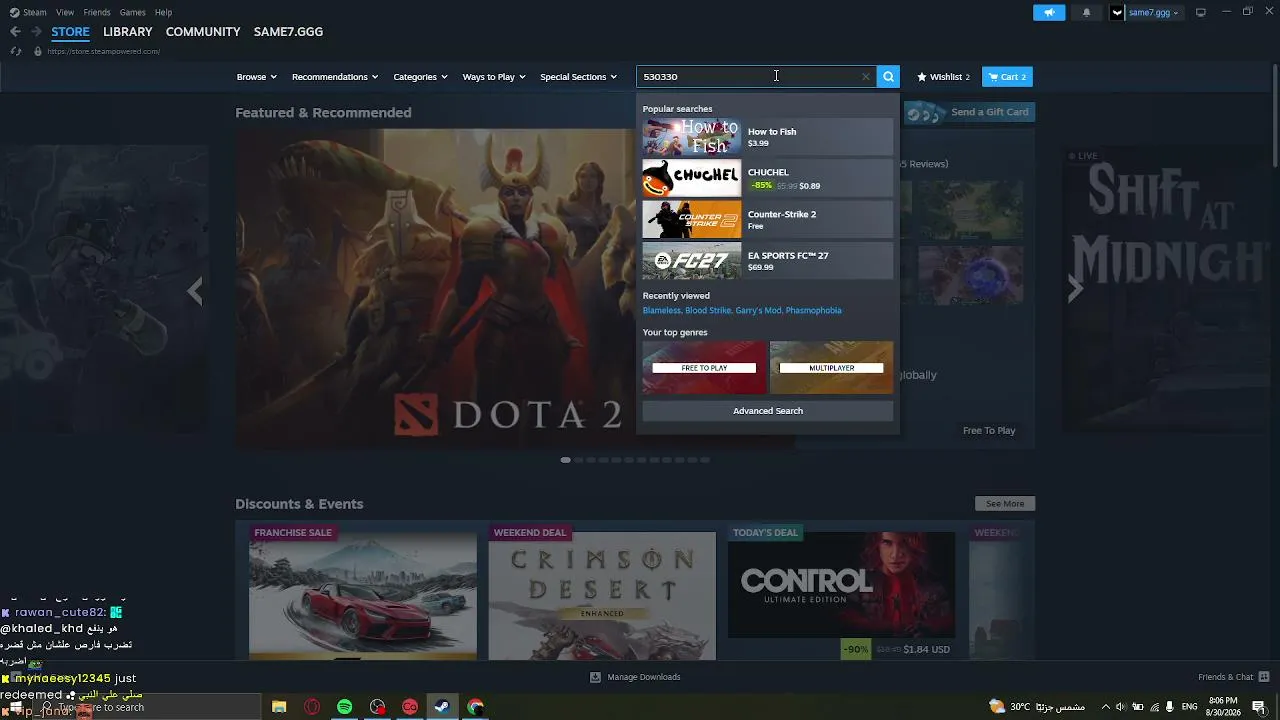Click Send a Gift Card
1280x720 pixels.
970,112
